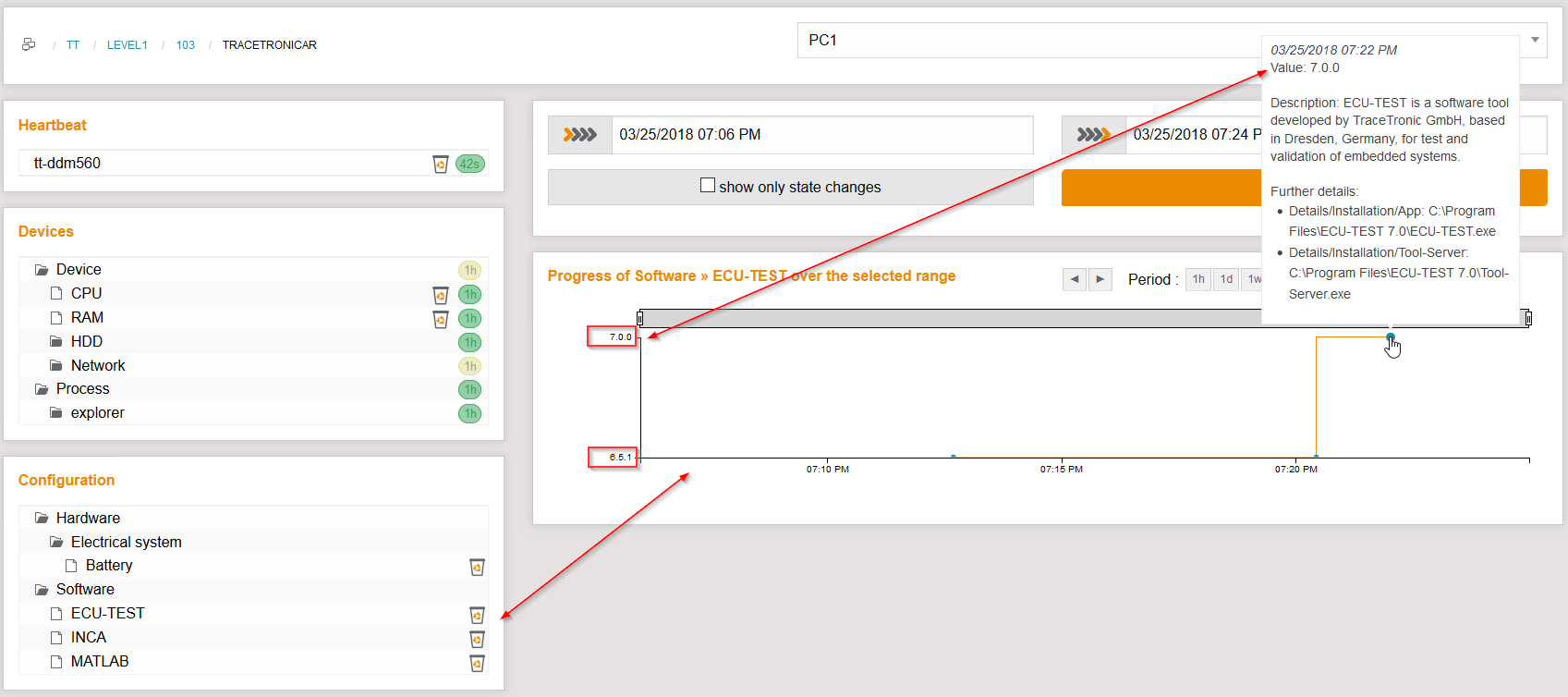Click the recycle bin icon next to ECU-TEST

[477, 615]
